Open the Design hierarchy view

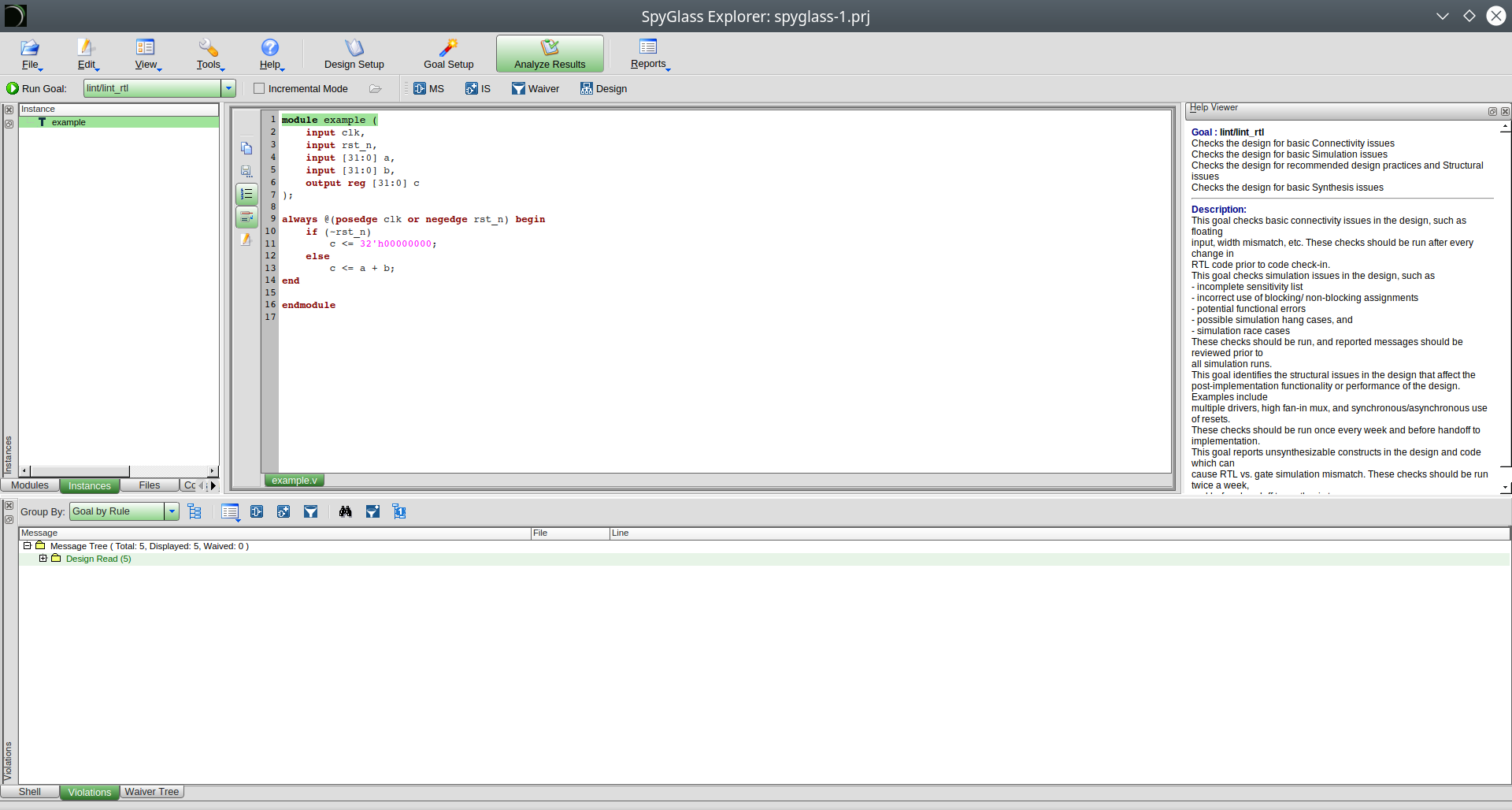click(604, 88)
